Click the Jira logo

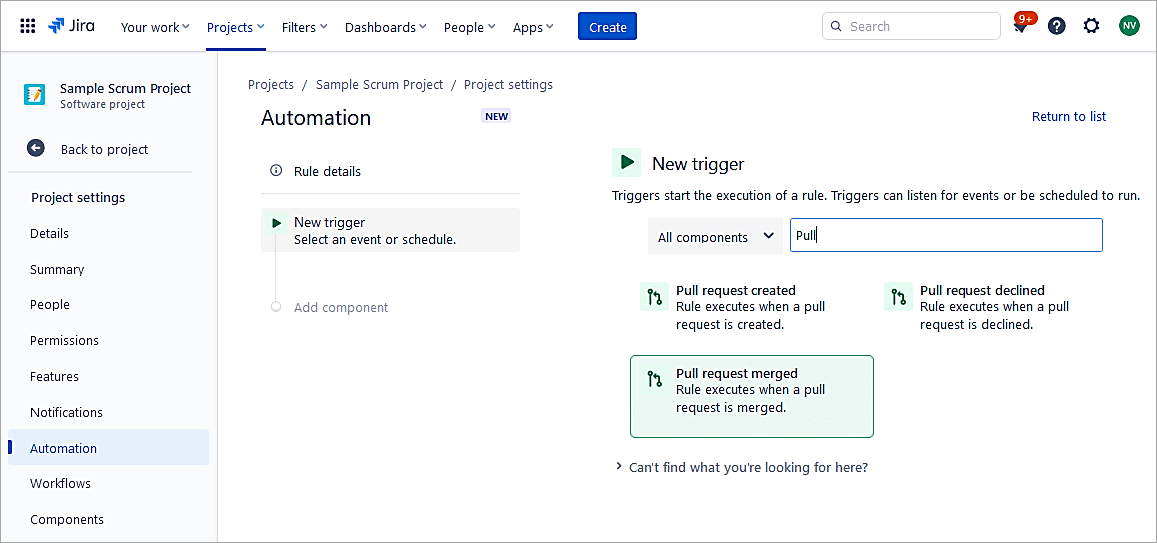72,26
